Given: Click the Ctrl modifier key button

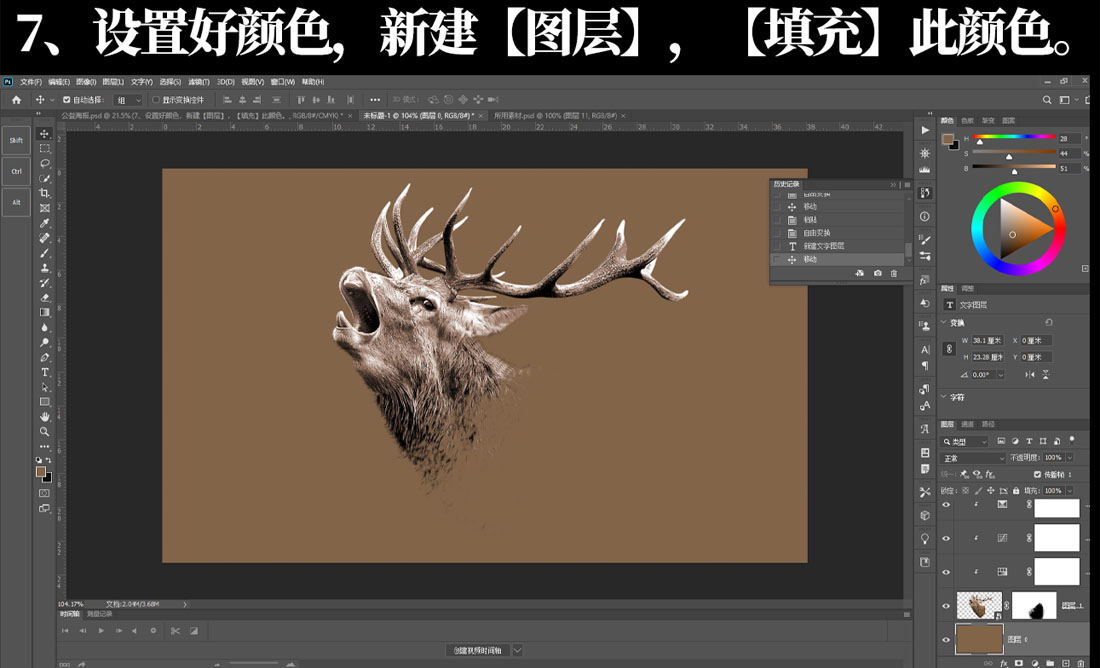Looking at the screenshot, I should pyautogui.click(x=16, y=171).
